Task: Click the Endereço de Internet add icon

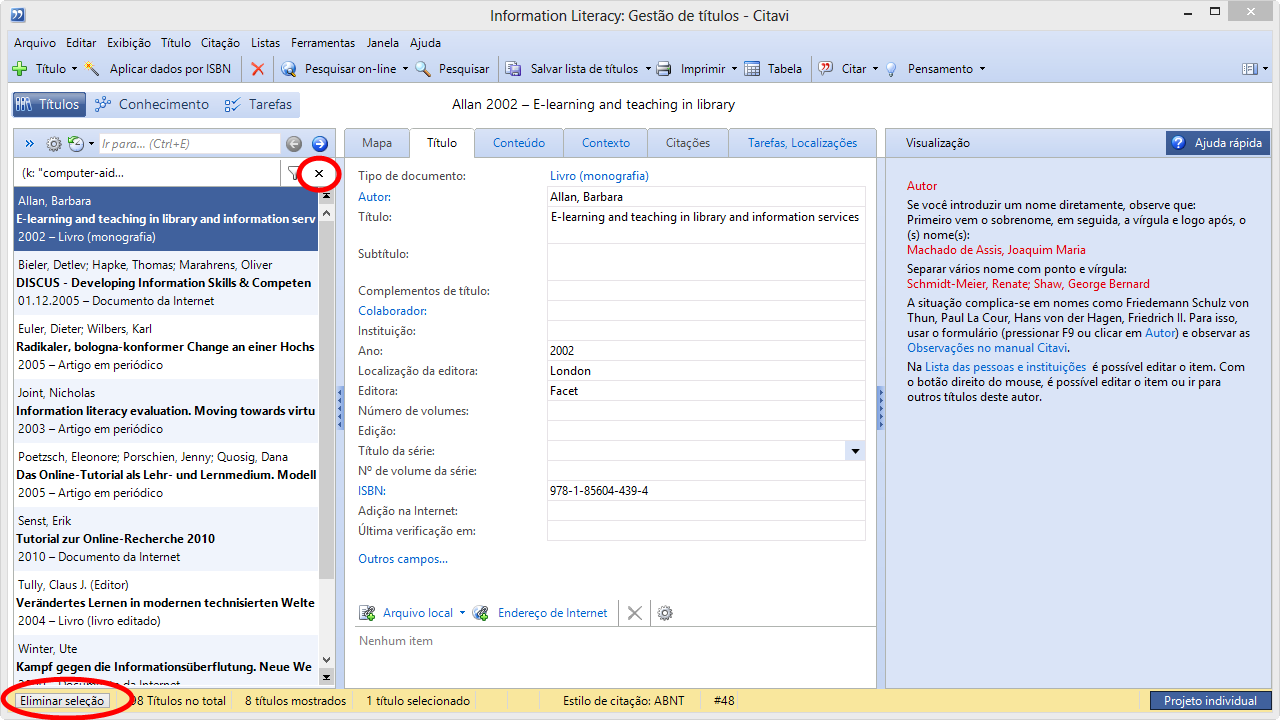Action: pyautogui.click(x=481, y=613)
